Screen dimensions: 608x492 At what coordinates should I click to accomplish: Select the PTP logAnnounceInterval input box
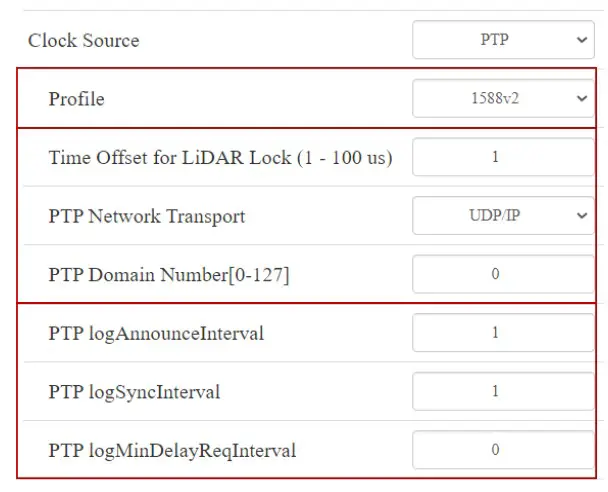[x=502, y=333]
